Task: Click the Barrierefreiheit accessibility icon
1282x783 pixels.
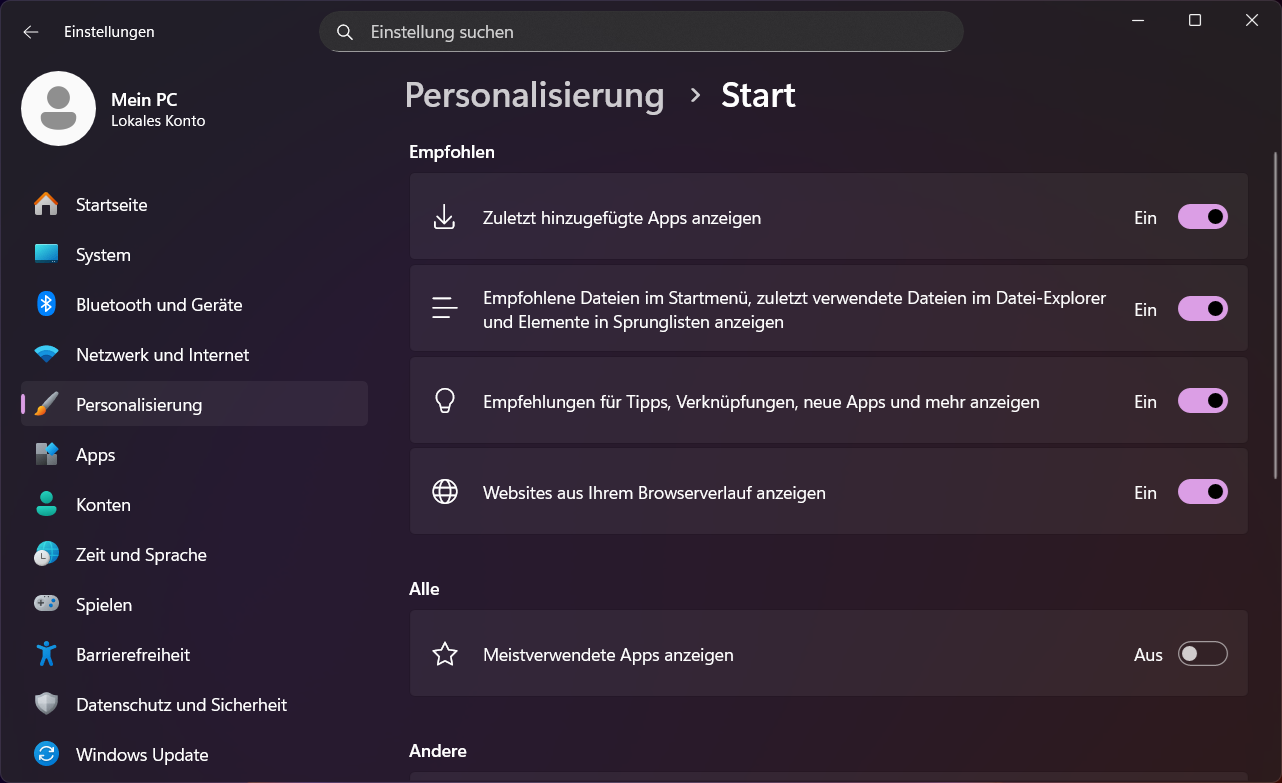Action: 46,655
